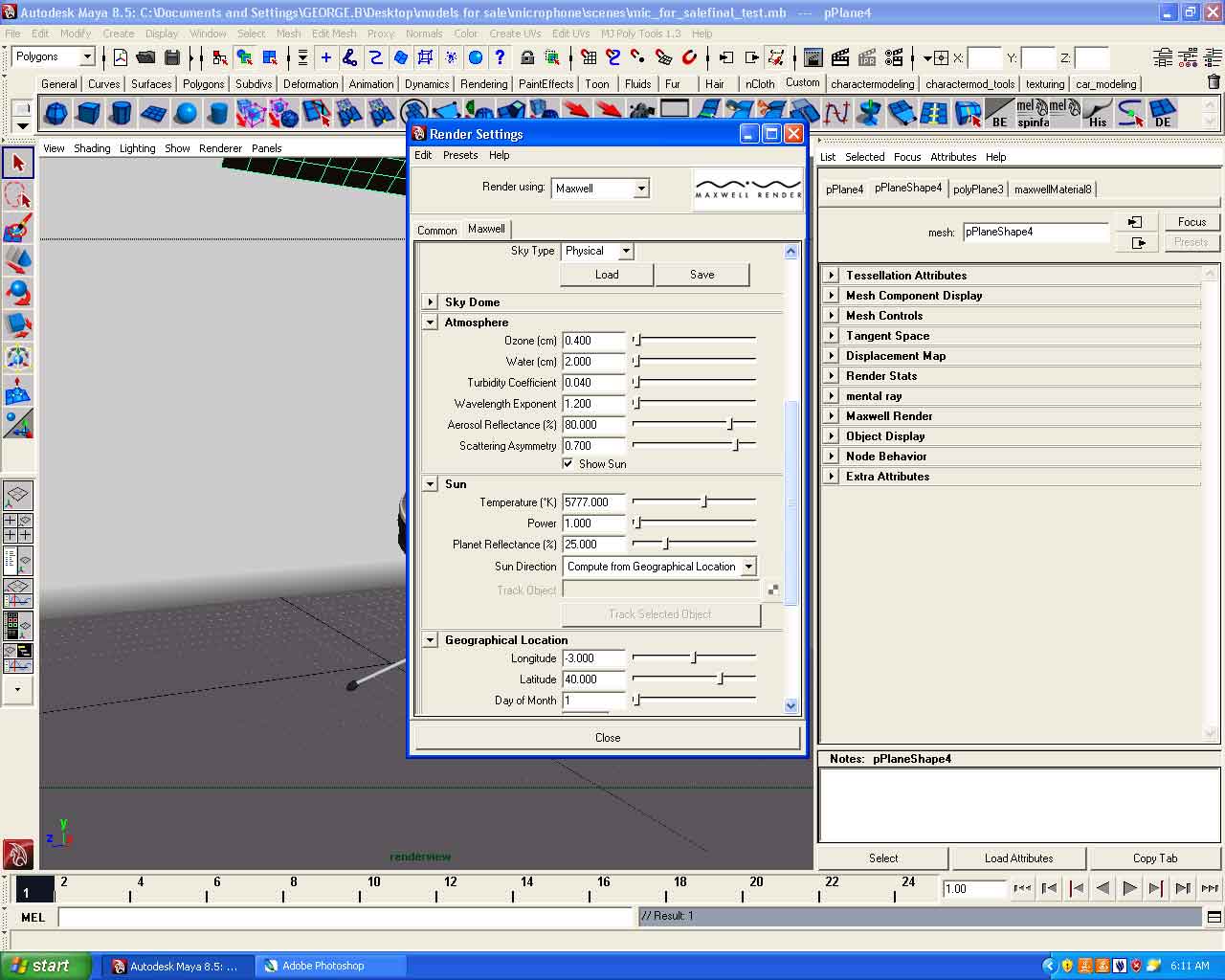Expand the Object Display section
Image resolution: width=1225 pixels, height=980 pixels.
(x=832, y=436)
